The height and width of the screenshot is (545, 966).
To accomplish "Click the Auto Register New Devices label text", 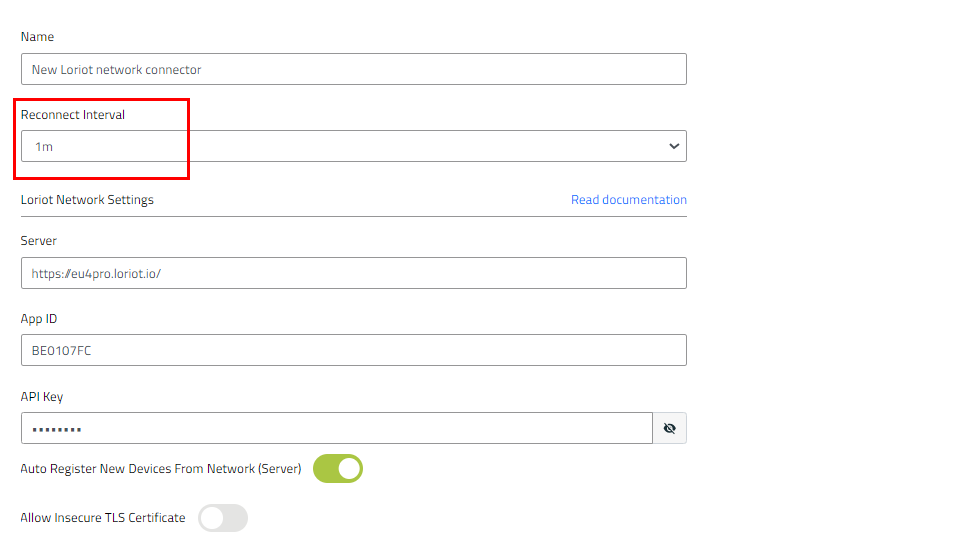I will (x=160, y=468).
